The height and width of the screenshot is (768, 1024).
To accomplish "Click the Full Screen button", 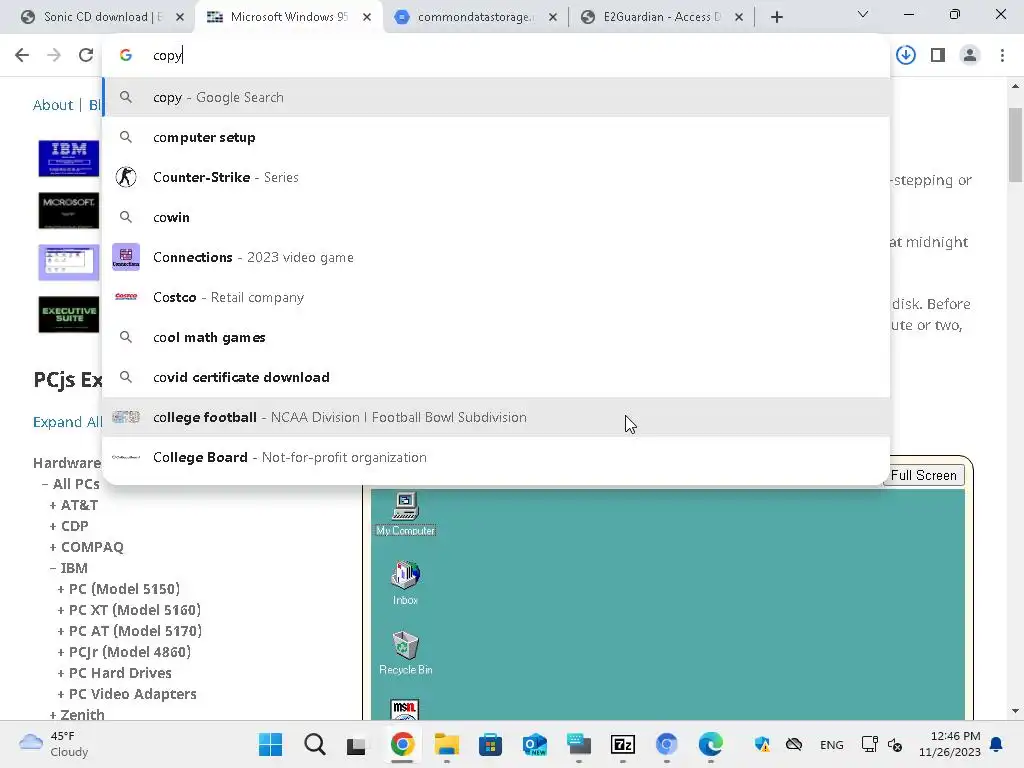I will point(923,475).
